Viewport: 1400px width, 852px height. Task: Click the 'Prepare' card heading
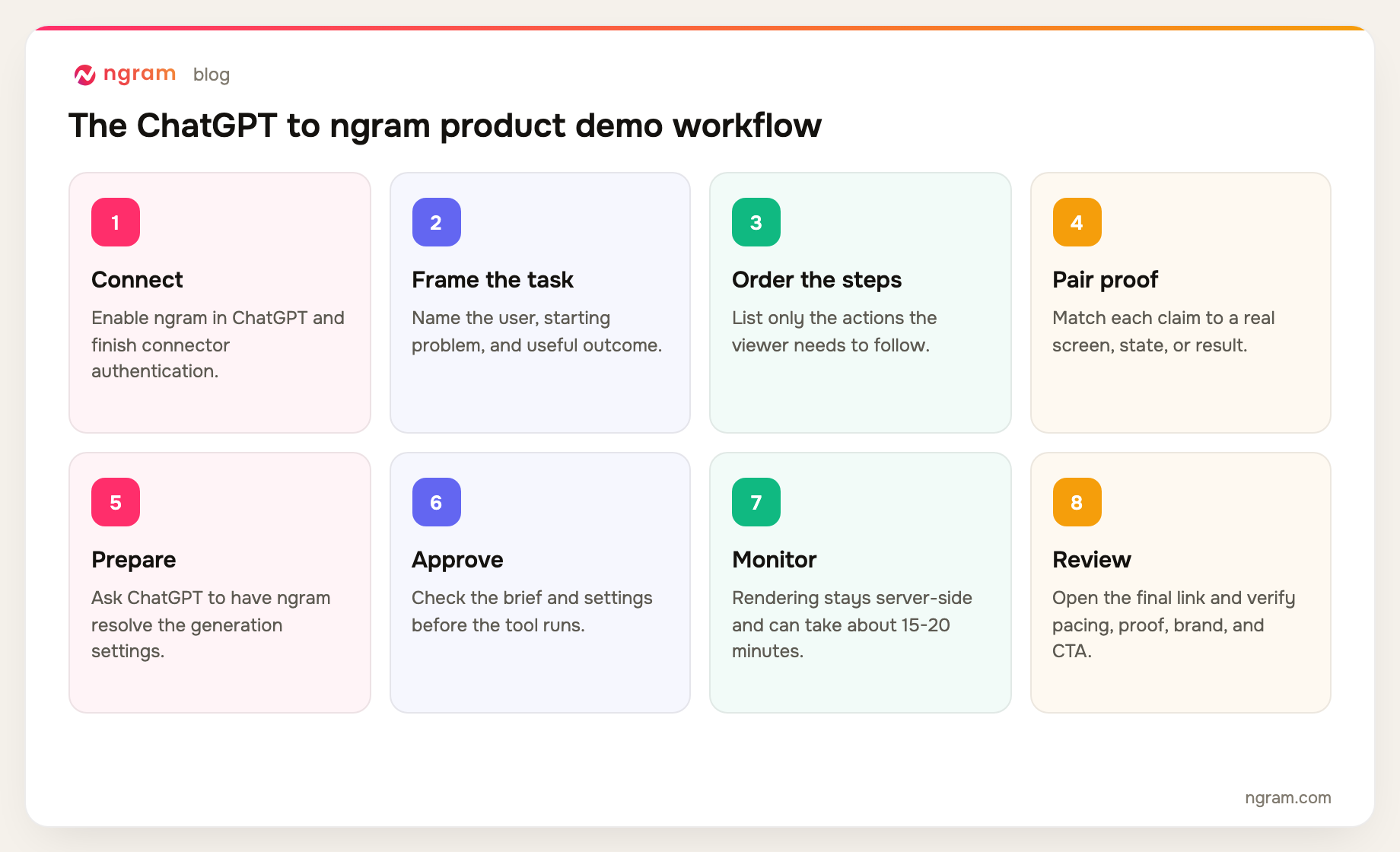pyautogui.click(x=133, y=560)
